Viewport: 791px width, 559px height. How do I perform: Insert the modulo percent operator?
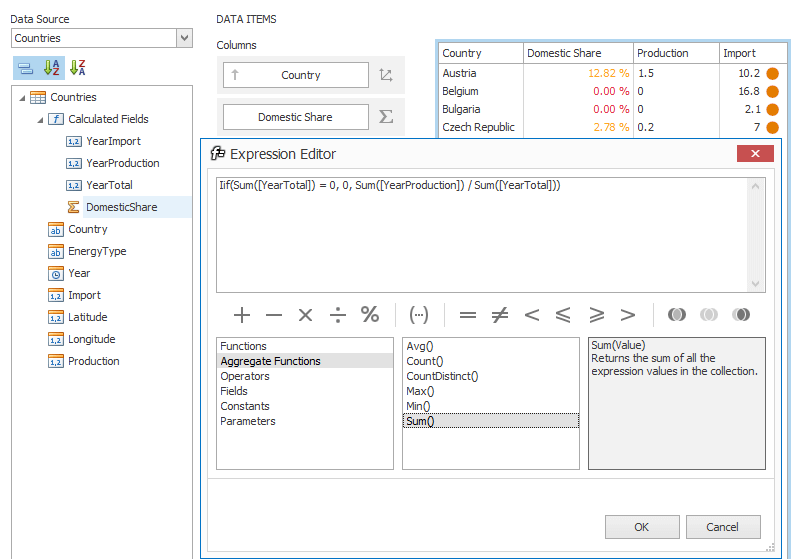click(x=370, y=315)
